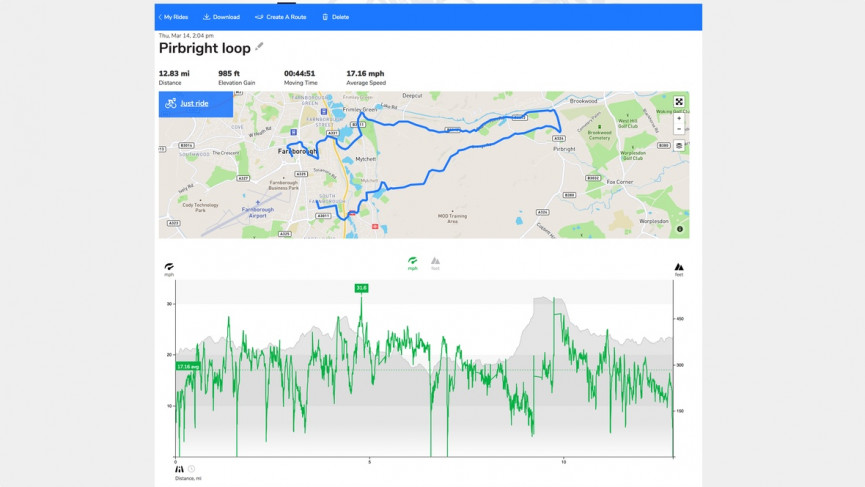Image resolution: width=865 pixels, height=487 pixels.
Task: Go back to My Rides
Action: pyautogui.click(x=173, y=17)
